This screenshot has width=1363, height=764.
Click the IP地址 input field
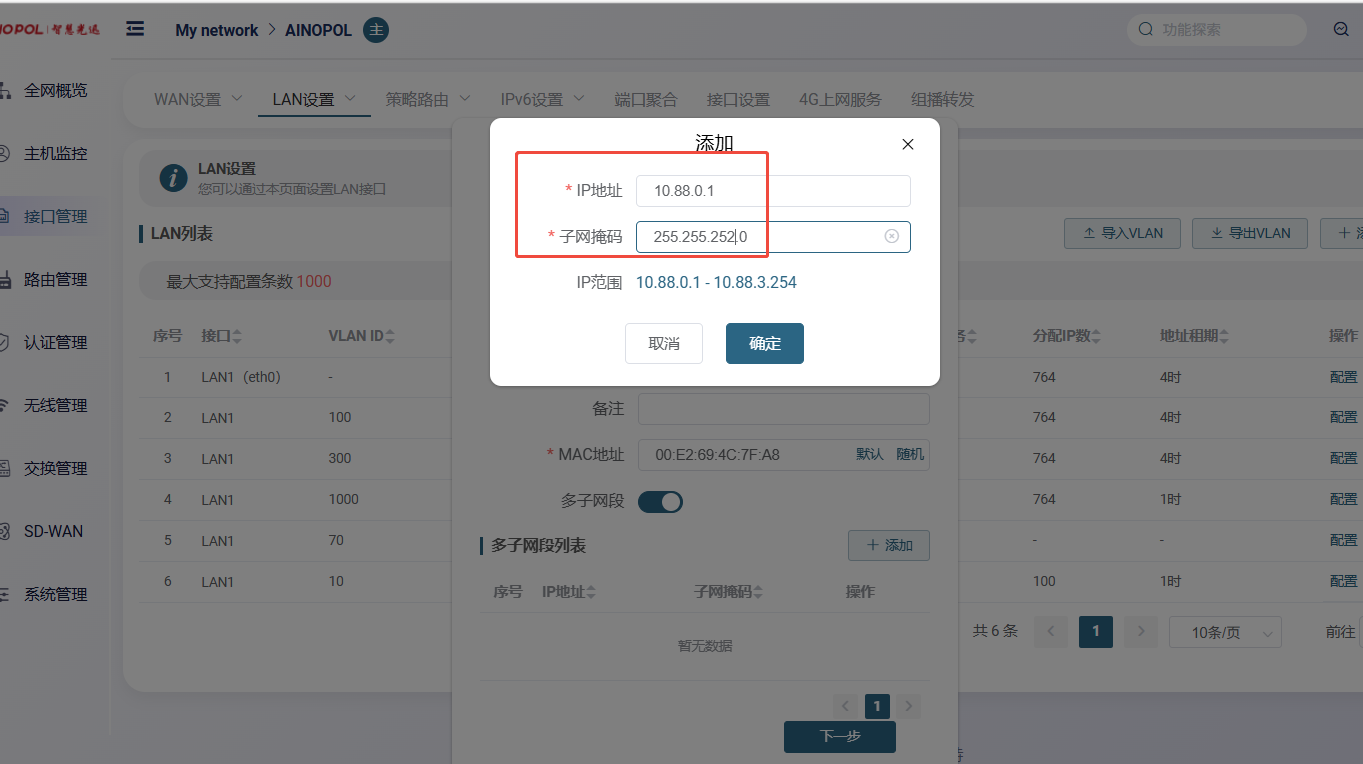pos(772,191)
